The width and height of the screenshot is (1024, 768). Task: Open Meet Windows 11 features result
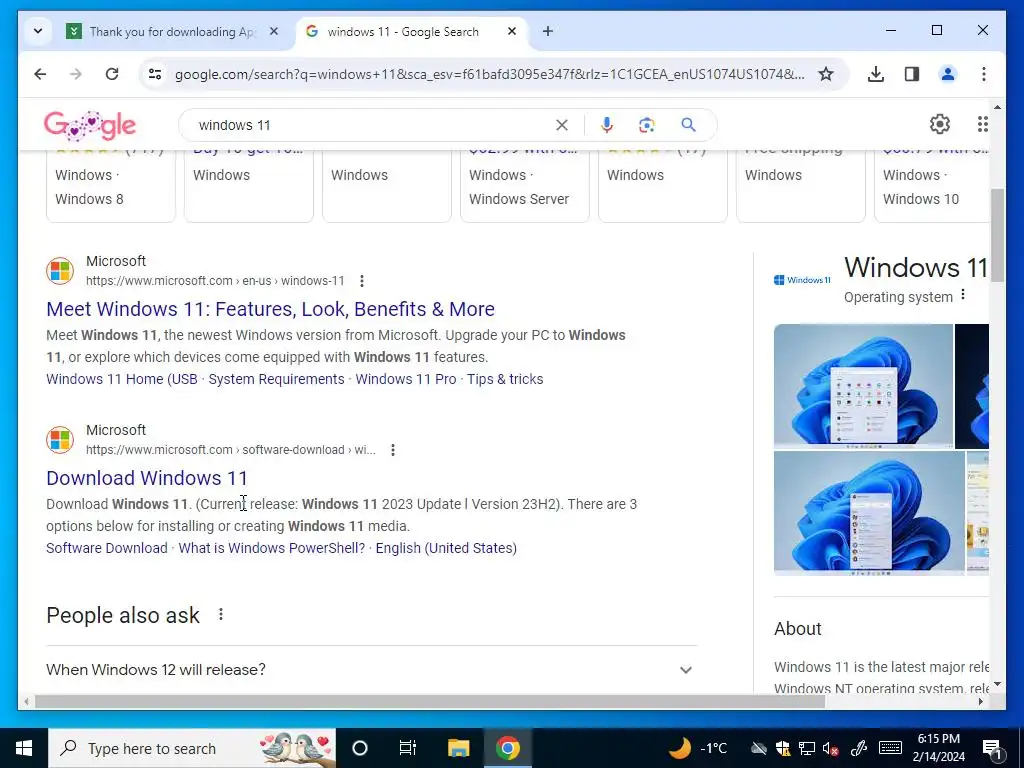270,309
